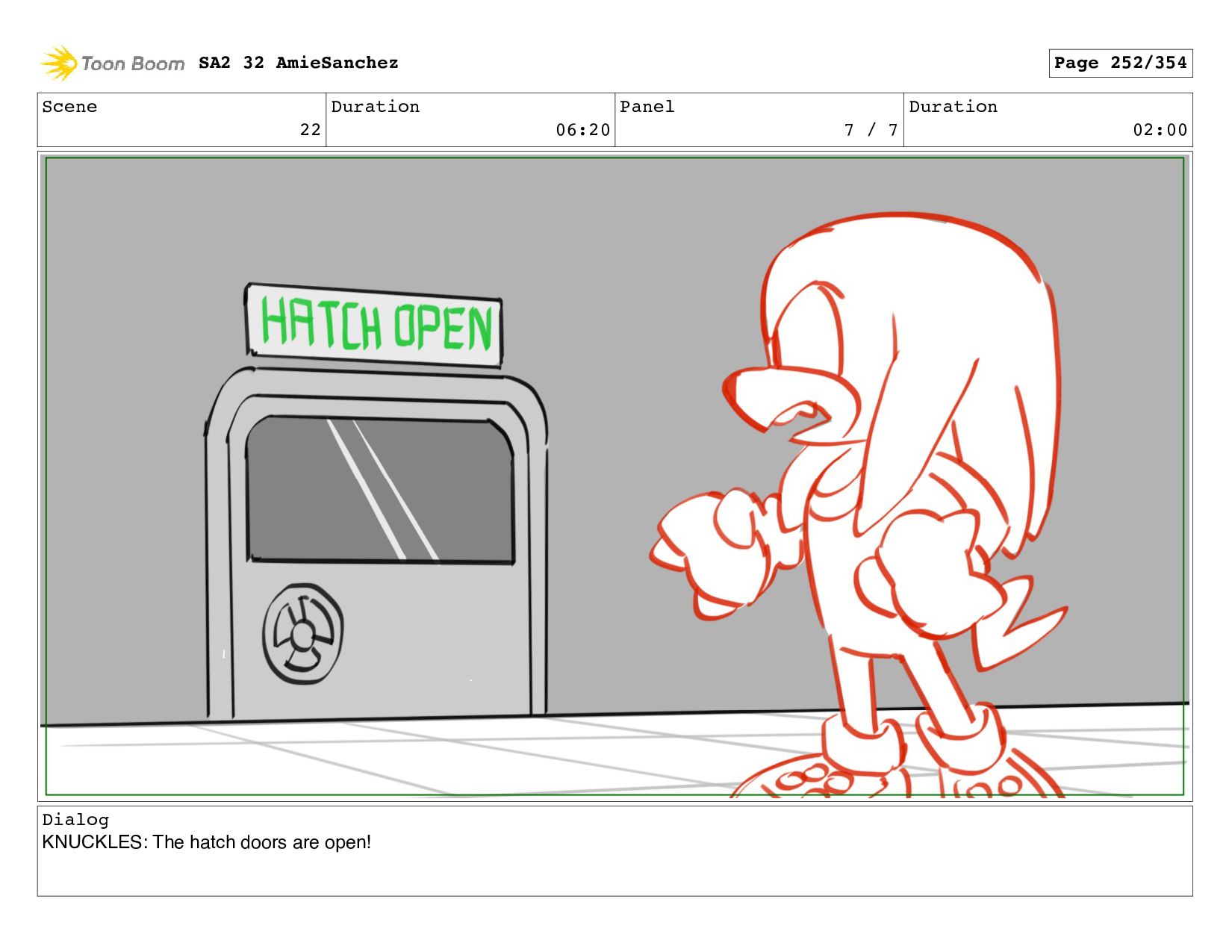Screen dimensions: 1232x952
Task: Click the panel count '7 / 7'
Action: pyautogui.click(x=871, y=130)
